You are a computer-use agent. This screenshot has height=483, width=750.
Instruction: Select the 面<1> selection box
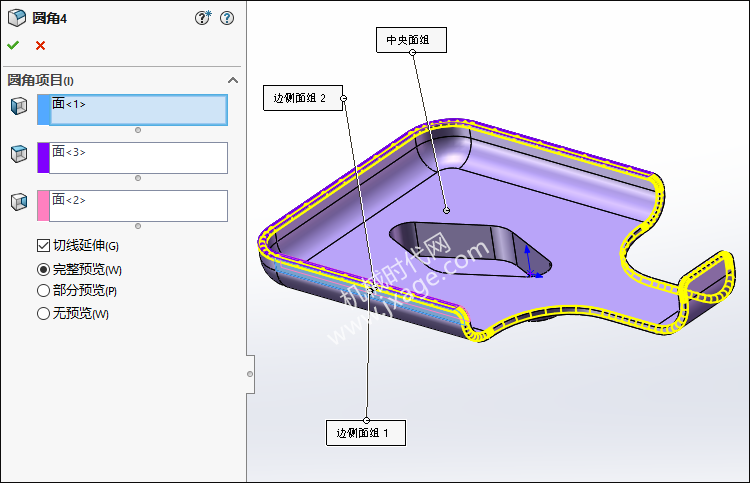click(138, 110)
